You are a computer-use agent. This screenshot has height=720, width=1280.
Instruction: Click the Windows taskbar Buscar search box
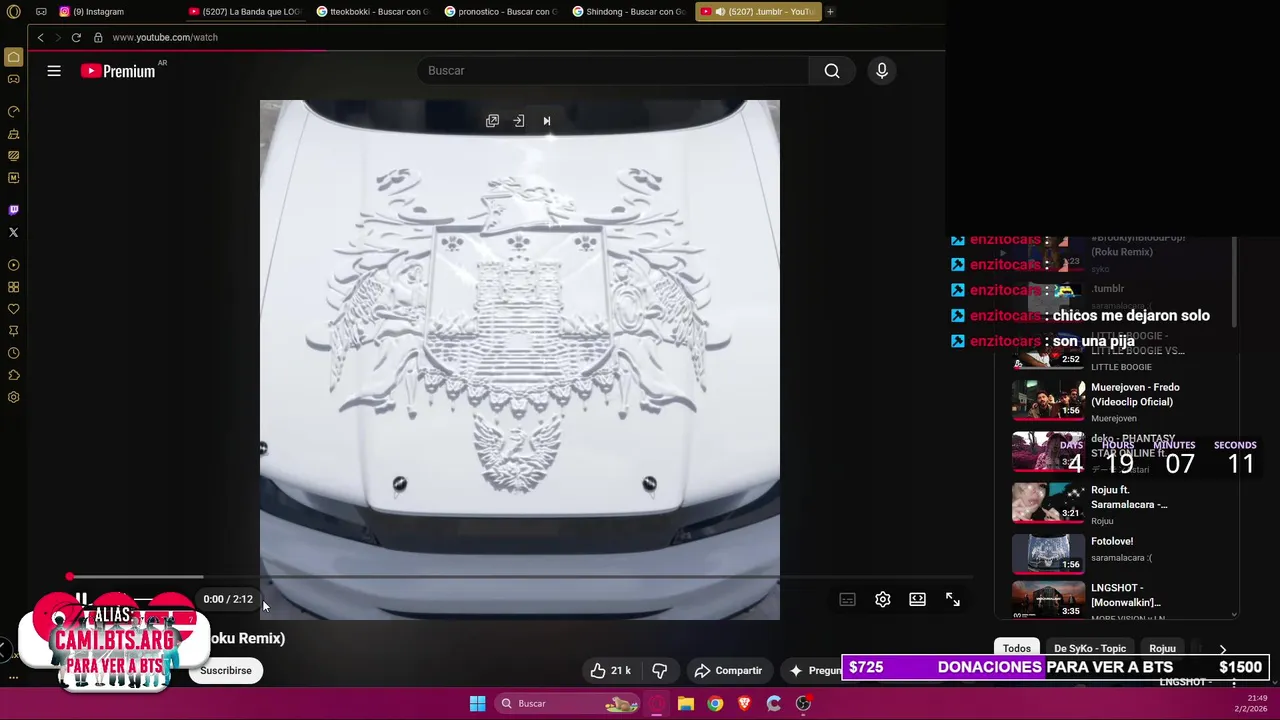click(569, 704)
